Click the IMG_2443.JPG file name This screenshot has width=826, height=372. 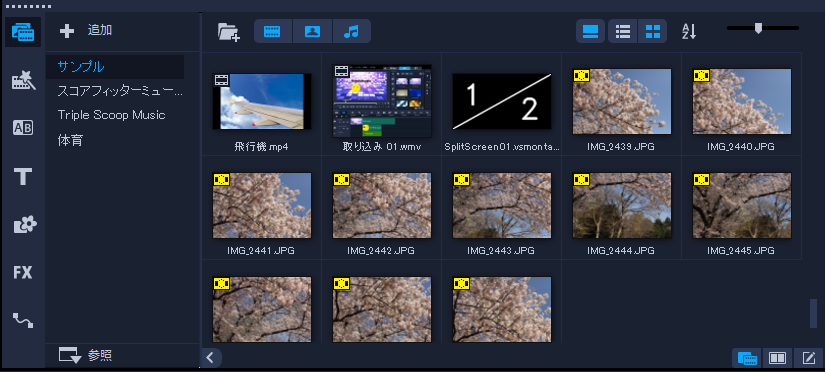tap(501, 251)
